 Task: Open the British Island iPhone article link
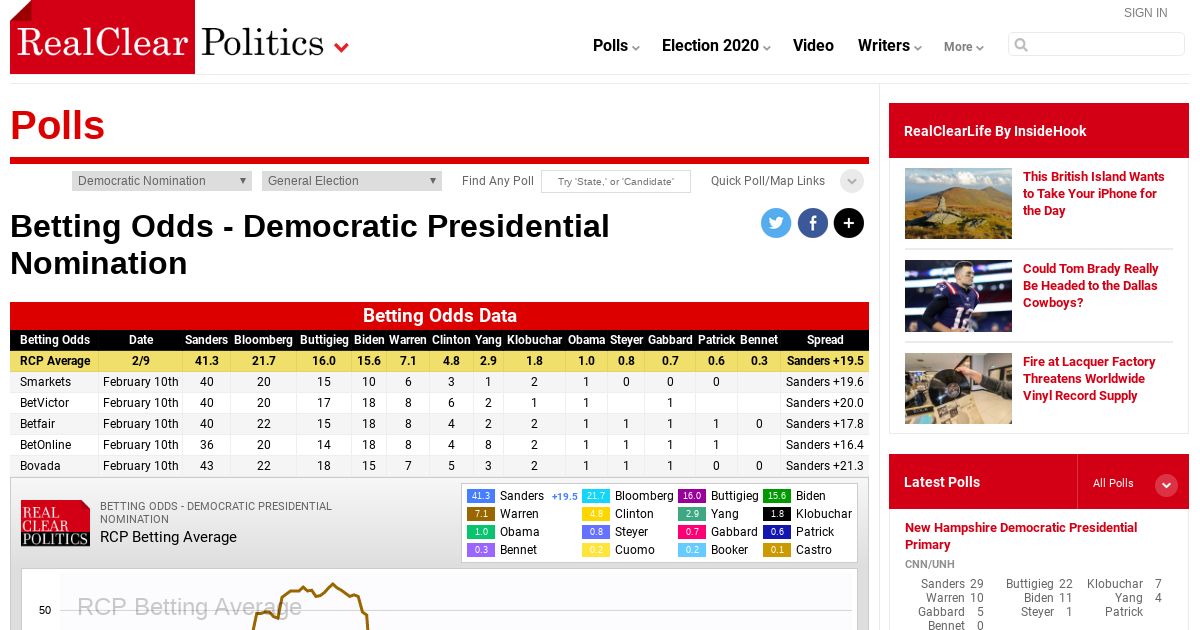click(x=1094, y=194)
